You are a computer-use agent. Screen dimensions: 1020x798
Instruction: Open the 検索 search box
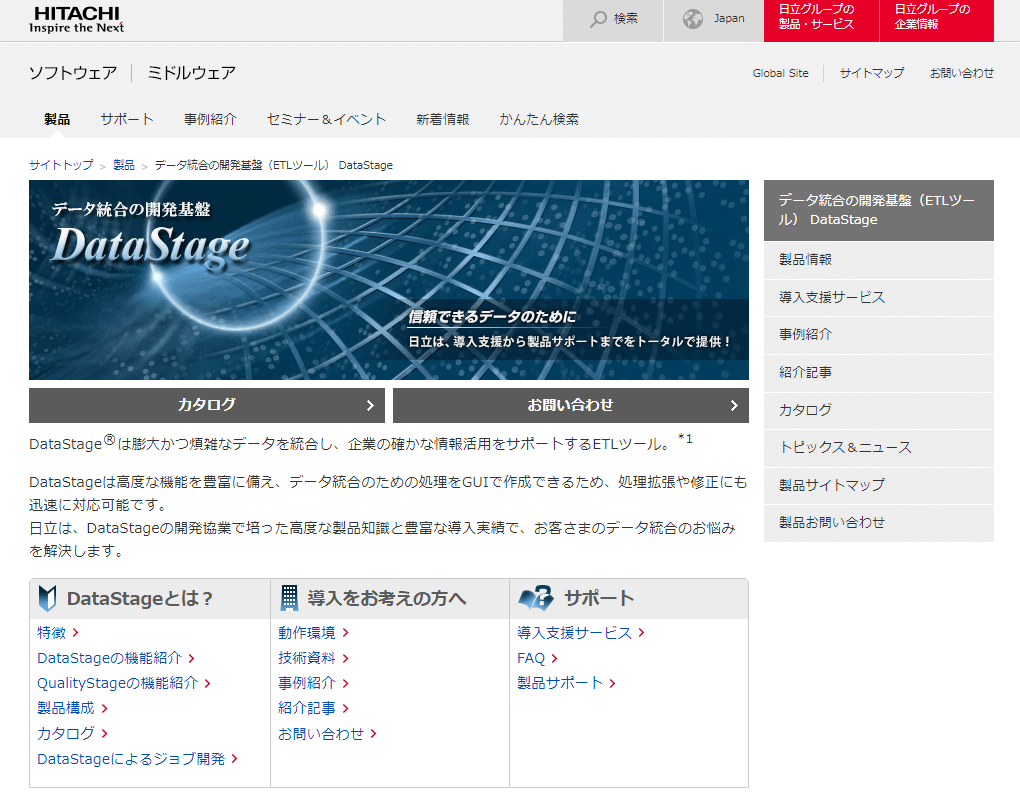click(613, 21)
